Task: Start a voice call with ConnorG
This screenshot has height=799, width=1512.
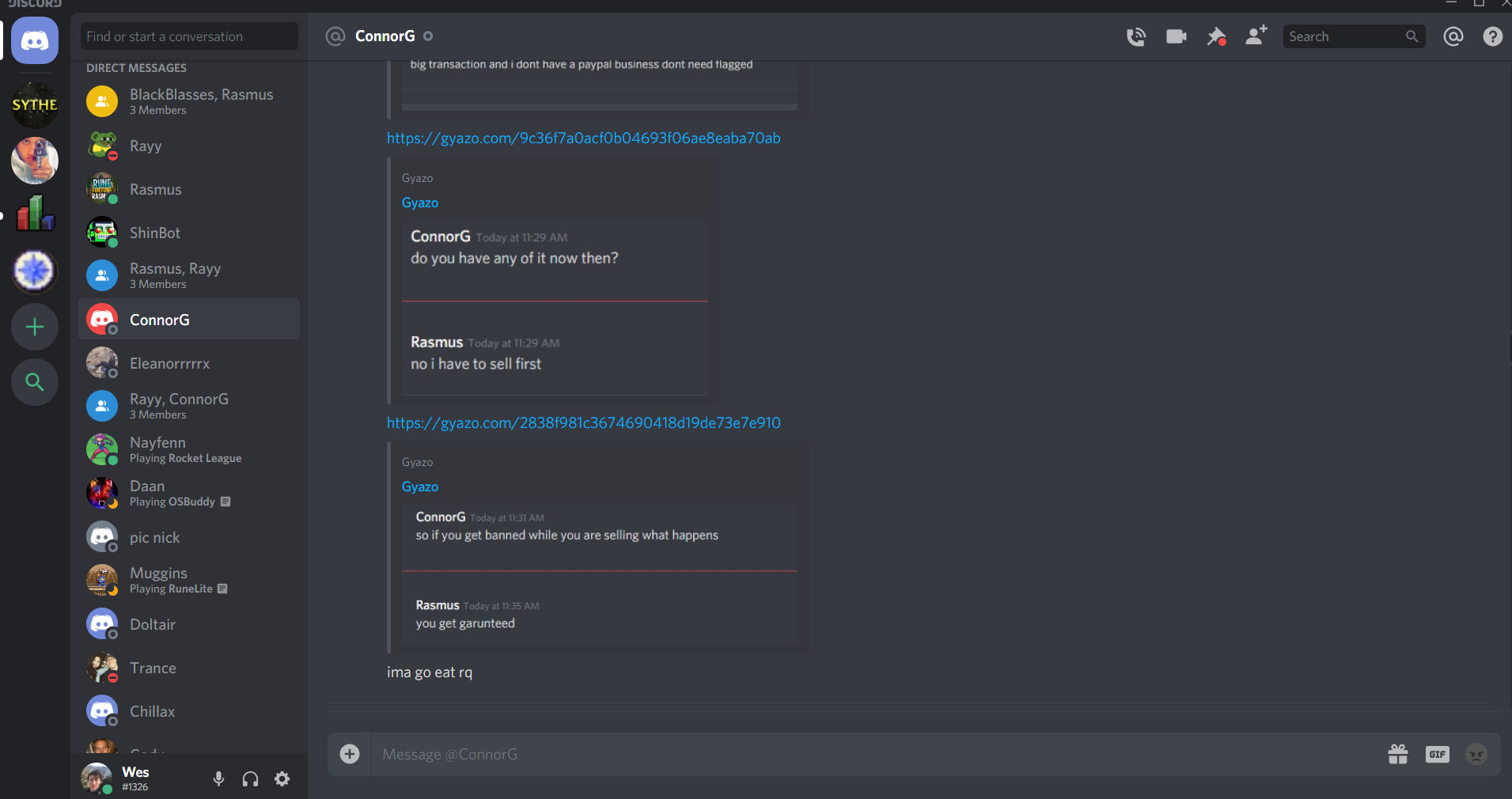Action: pos(1136,36)
